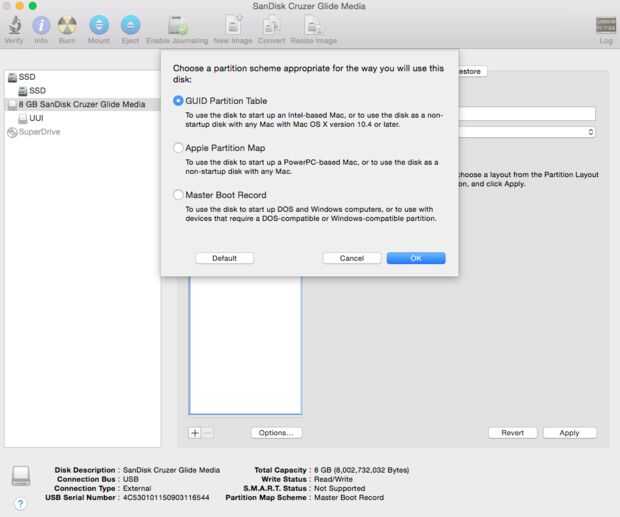Eject the disk via the Eject icon
The height and width of the screenshot is (517, 620).
coord(130,25)
